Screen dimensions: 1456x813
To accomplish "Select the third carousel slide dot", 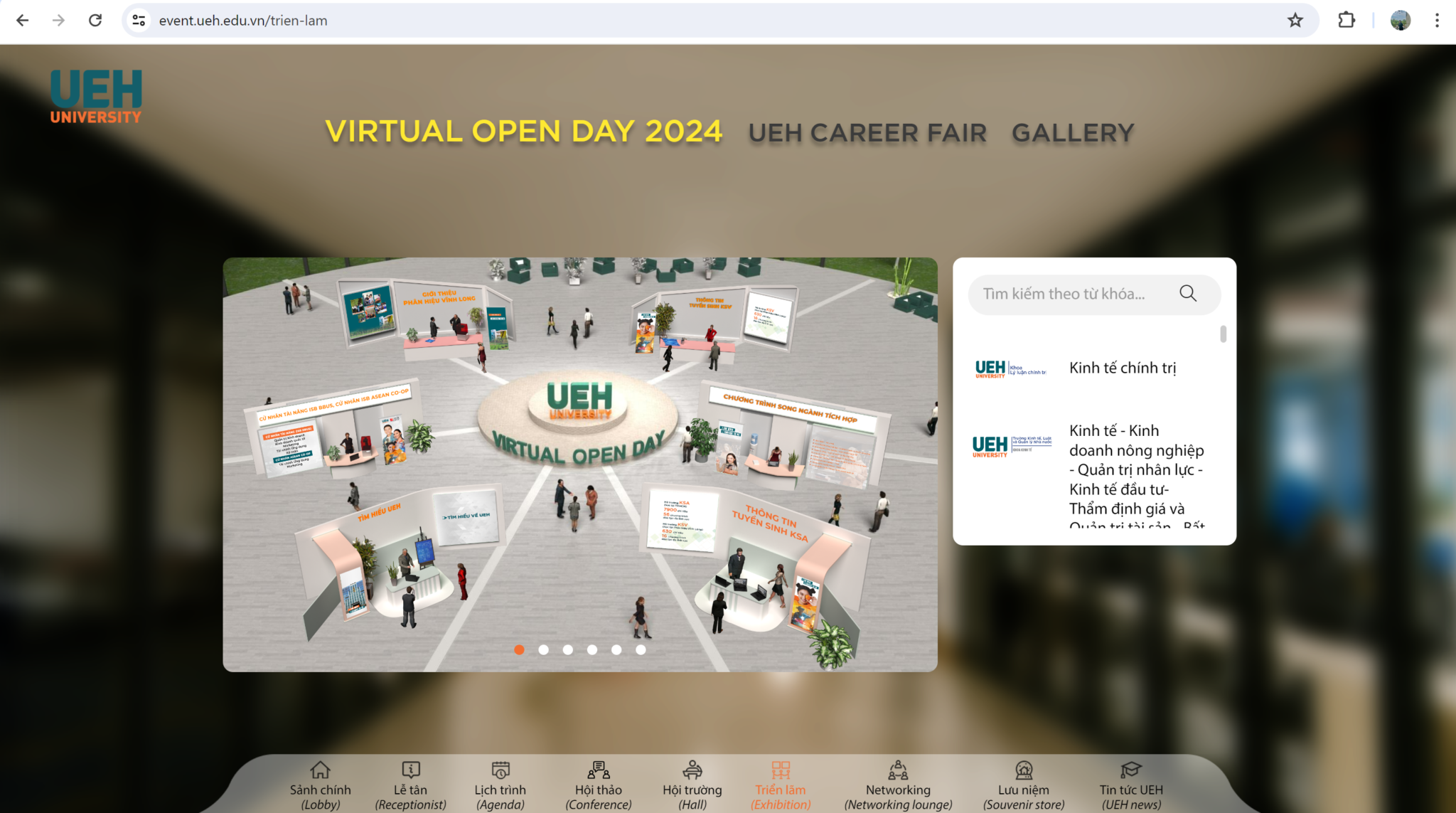I will pyautogui.click(x=568, y=649).
